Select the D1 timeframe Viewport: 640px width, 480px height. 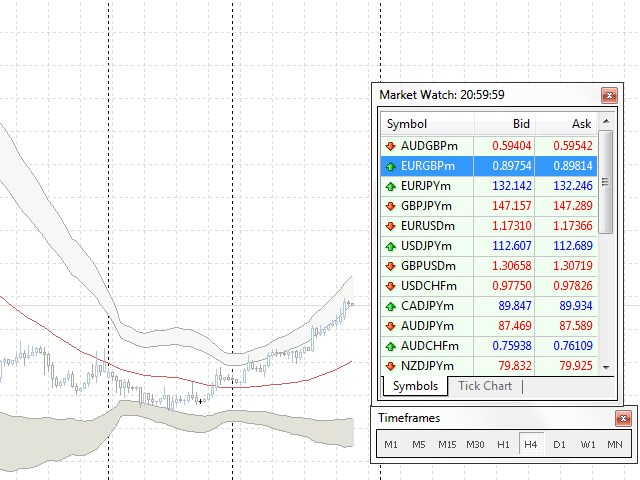coord(559,444)
